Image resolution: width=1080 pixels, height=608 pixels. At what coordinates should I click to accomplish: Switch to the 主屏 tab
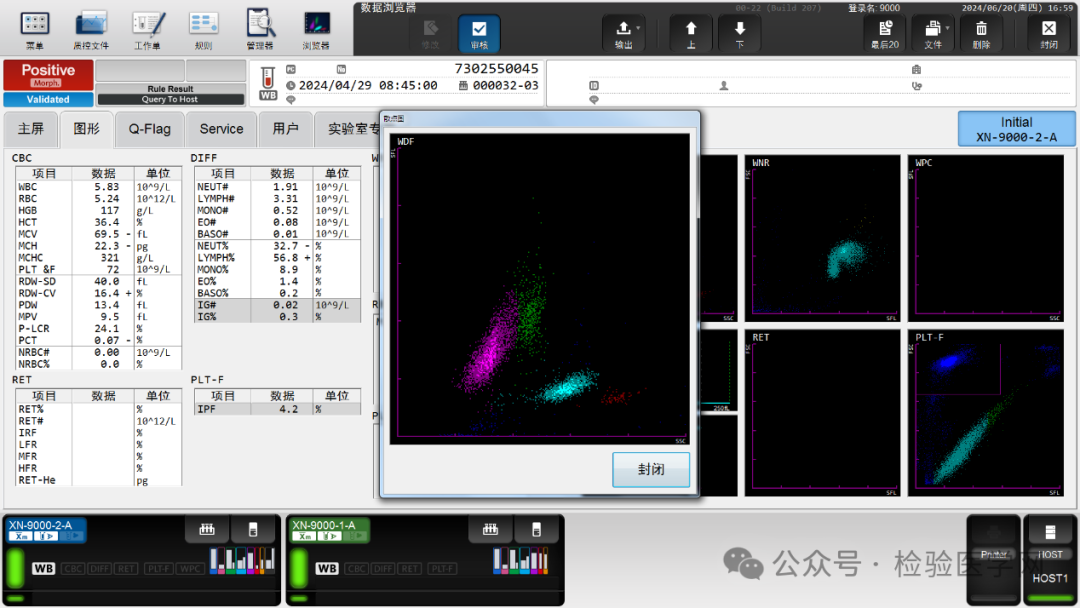click(x=30, y=129)
